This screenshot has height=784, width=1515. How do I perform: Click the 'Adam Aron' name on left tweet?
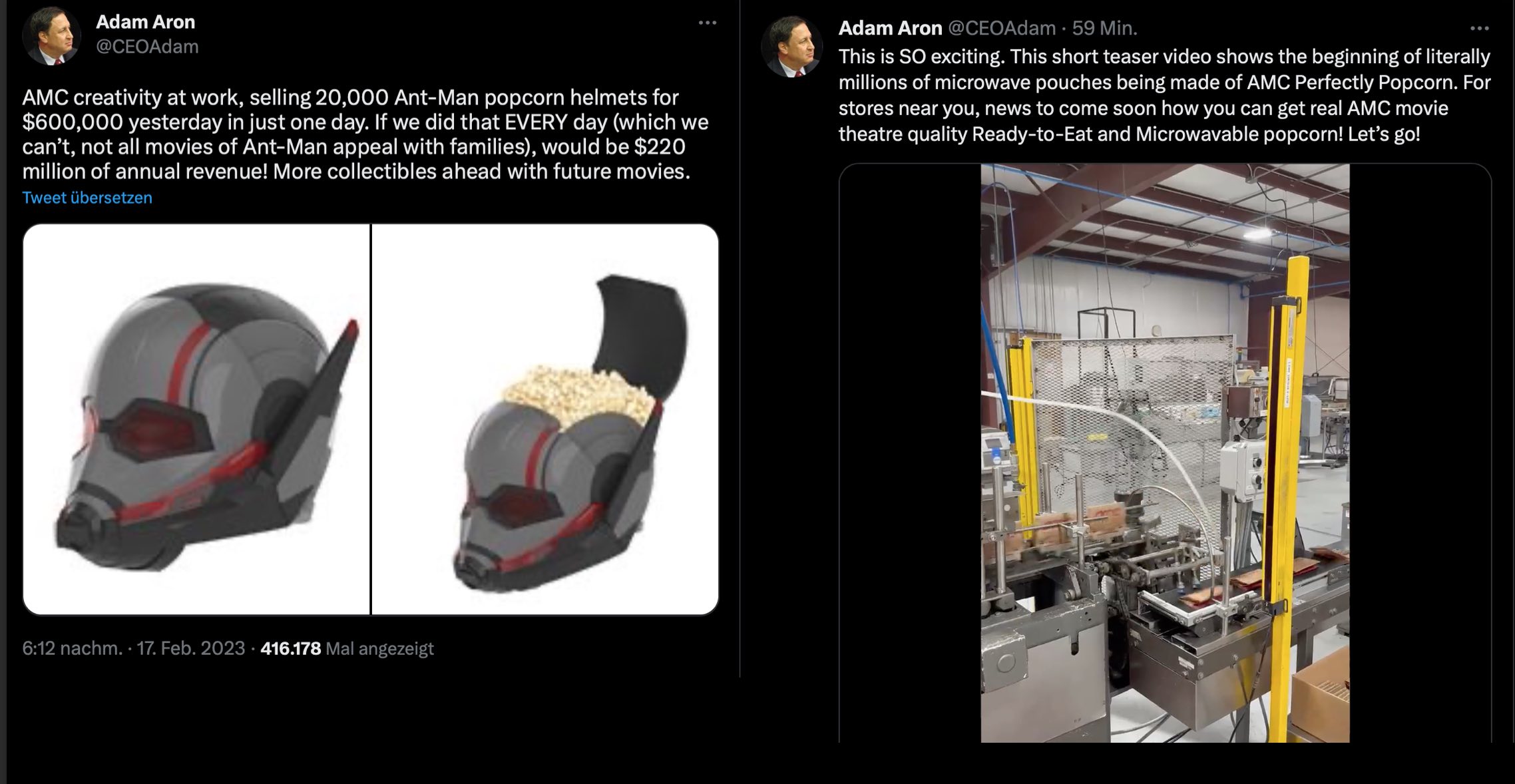[146, 22]
